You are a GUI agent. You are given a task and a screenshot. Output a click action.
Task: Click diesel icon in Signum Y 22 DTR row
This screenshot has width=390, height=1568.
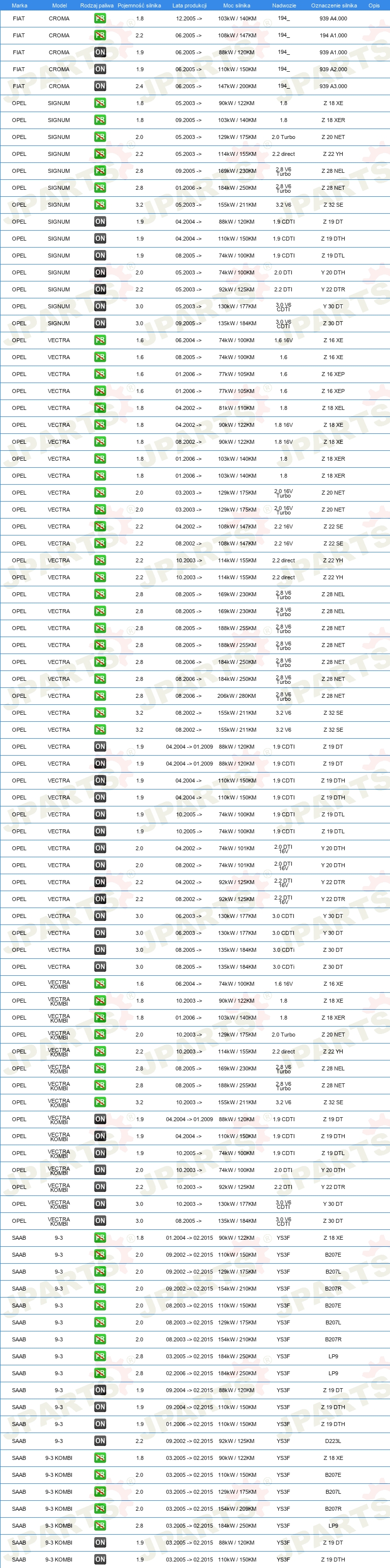pyautogui.click(x=100, y=289)
